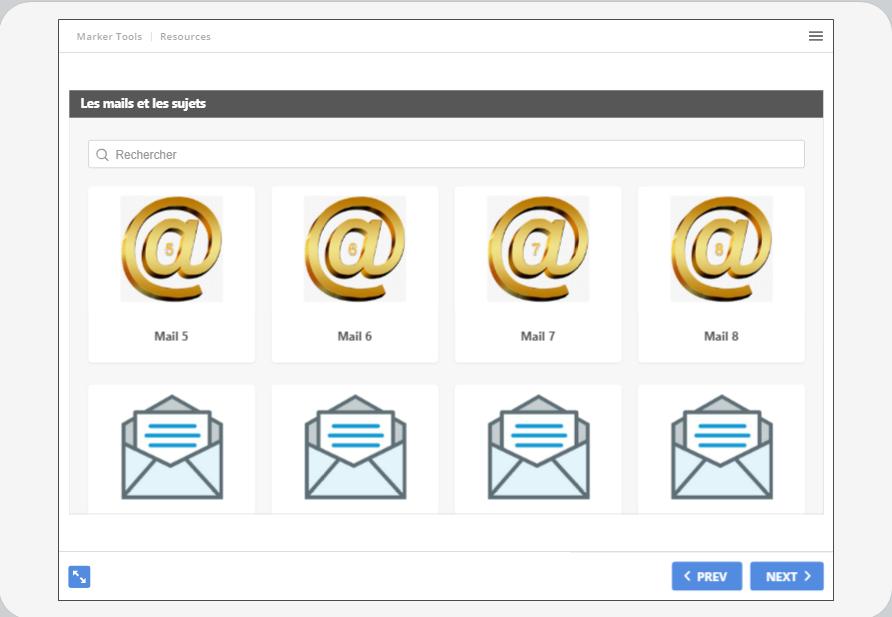This screenshot has height=617, width=892.
Task: Click the Mail 6 label
Action: point(355,336)
